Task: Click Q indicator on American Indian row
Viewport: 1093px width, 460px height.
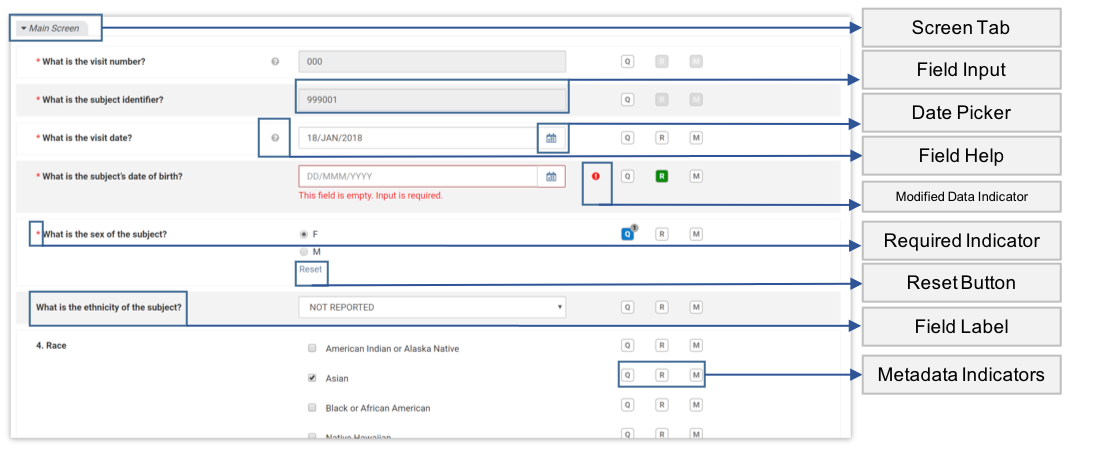Action: [627, 345]
